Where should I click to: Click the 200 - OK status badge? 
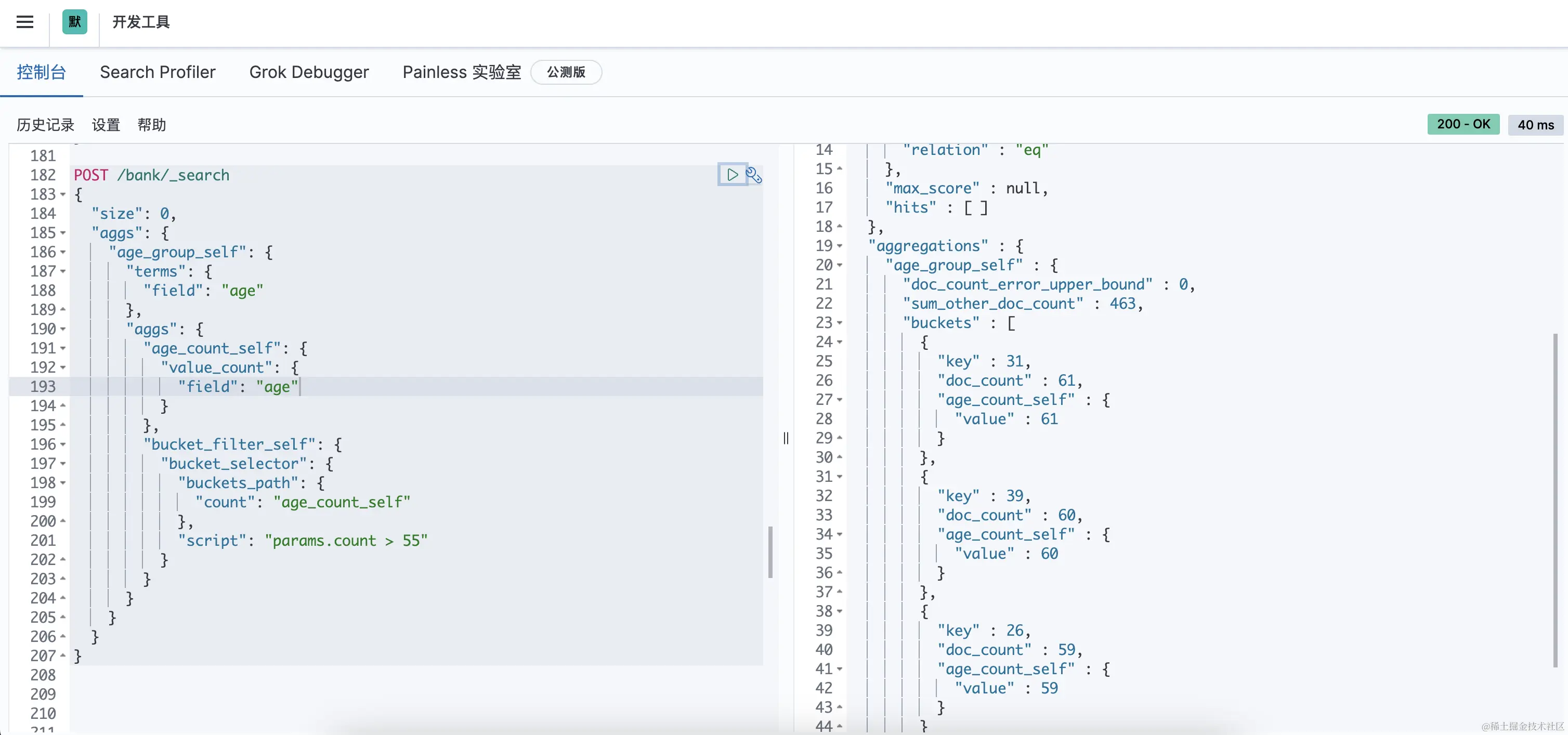click(x=1462, y=124)
